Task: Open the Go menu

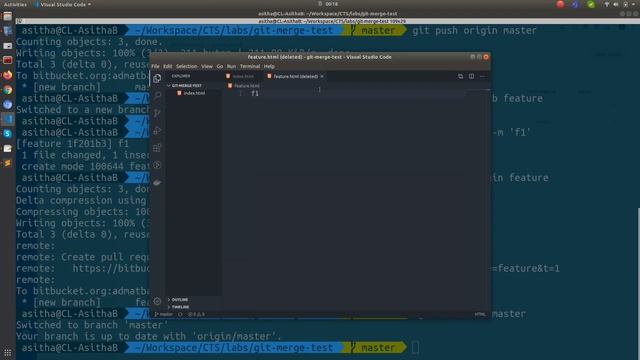Action: [x=220, y=66]
